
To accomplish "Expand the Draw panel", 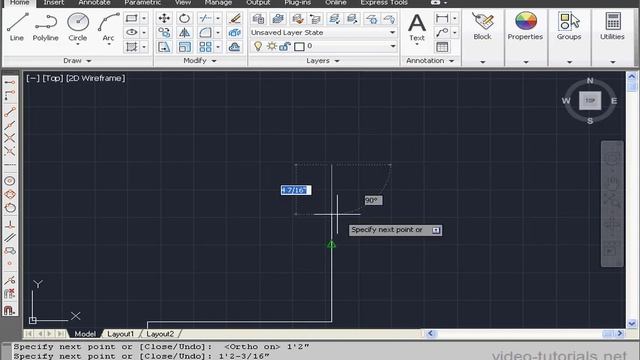I will pos(77,60).
